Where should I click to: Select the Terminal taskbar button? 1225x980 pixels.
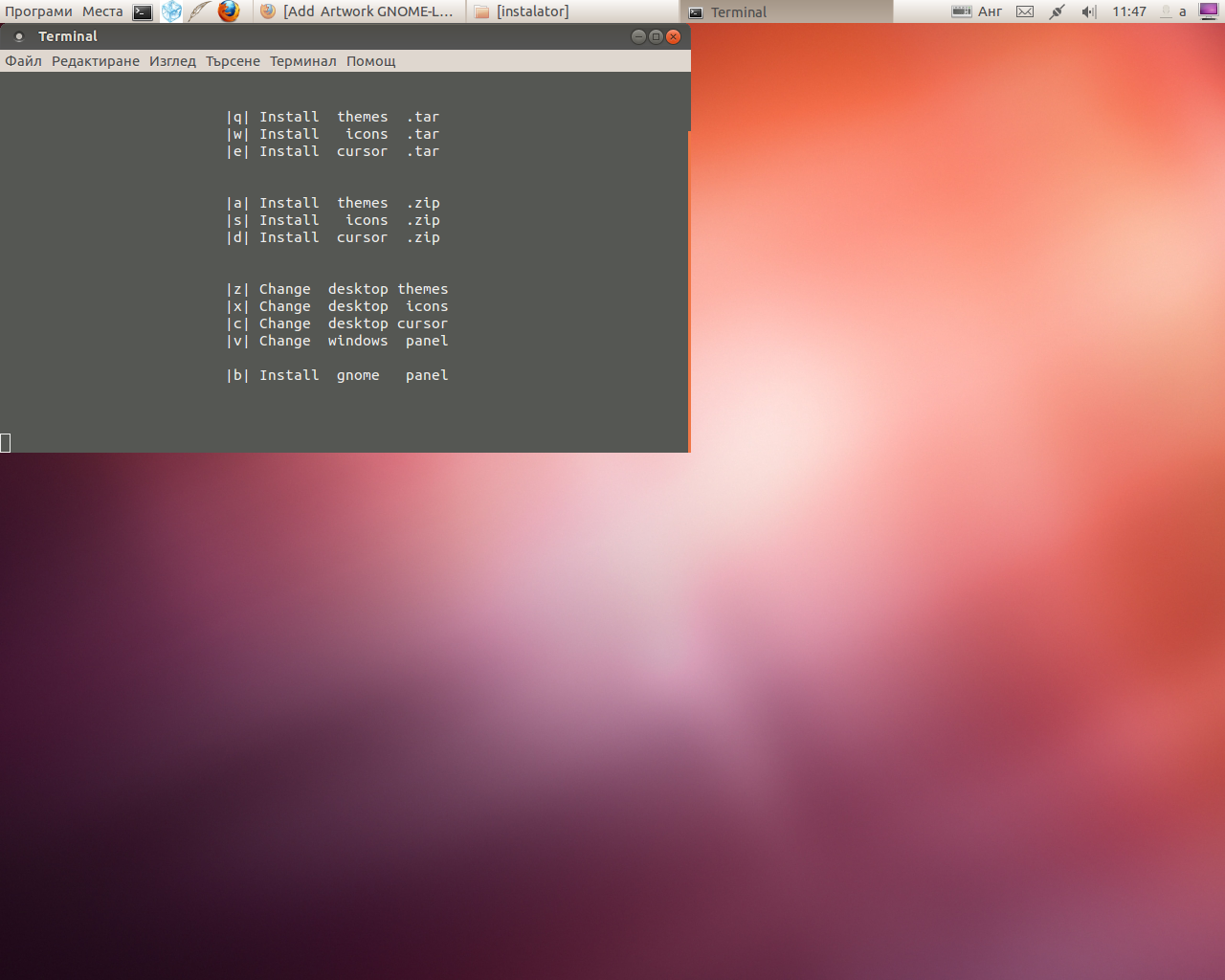787,11
